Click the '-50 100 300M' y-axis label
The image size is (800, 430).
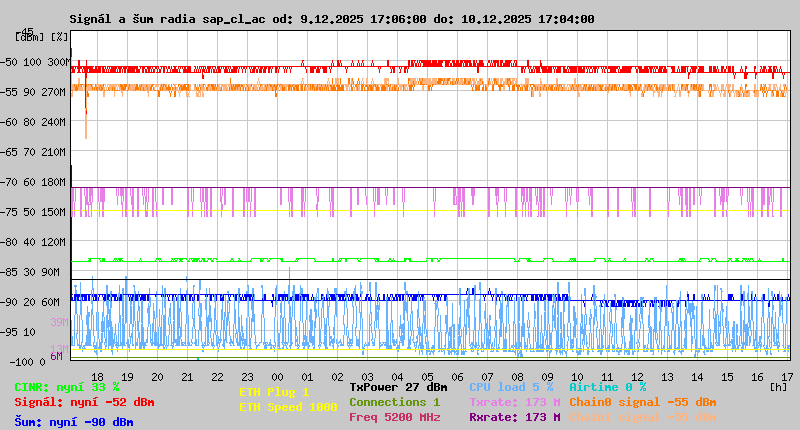(34, 62)
